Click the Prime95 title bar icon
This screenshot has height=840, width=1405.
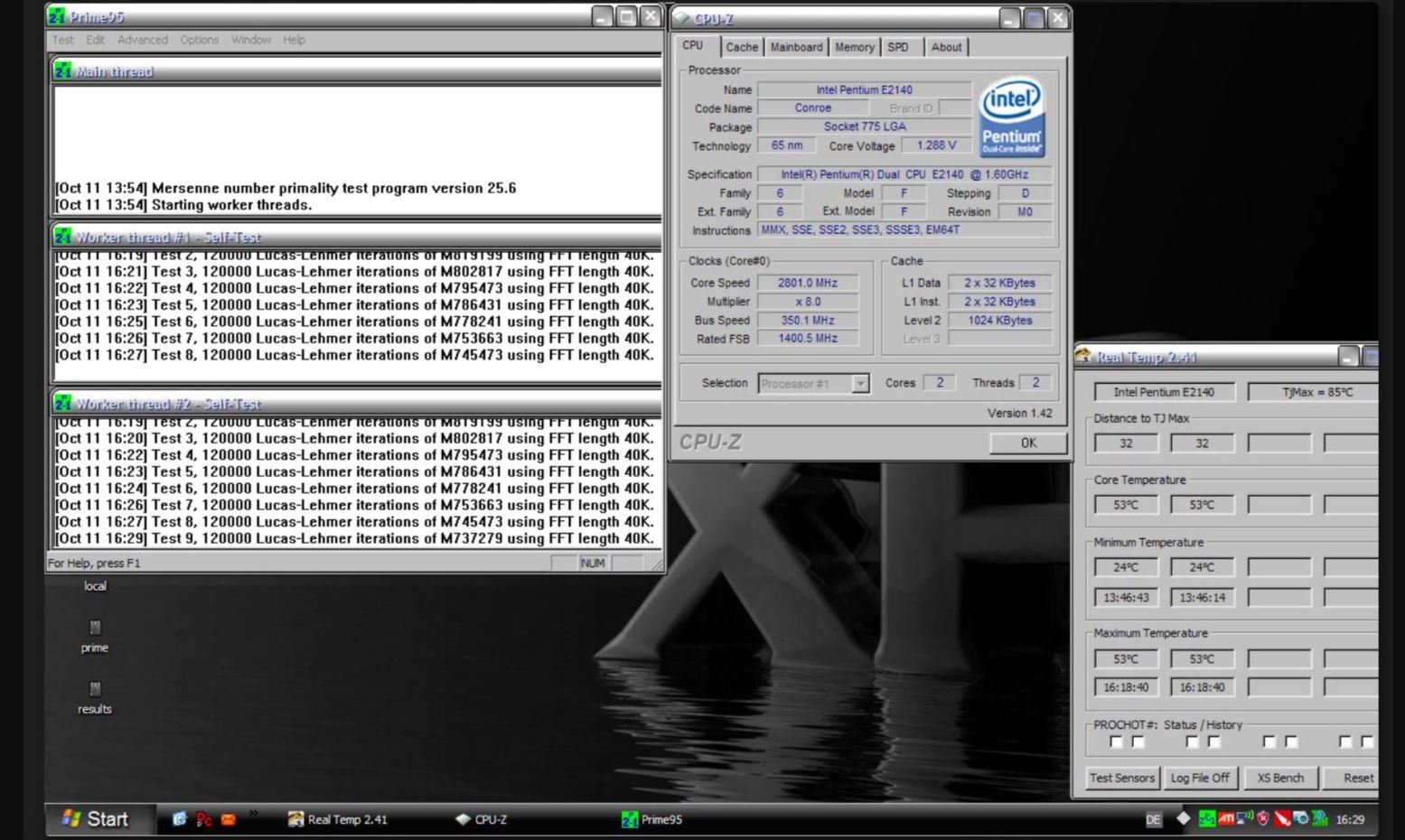point(57,16)
